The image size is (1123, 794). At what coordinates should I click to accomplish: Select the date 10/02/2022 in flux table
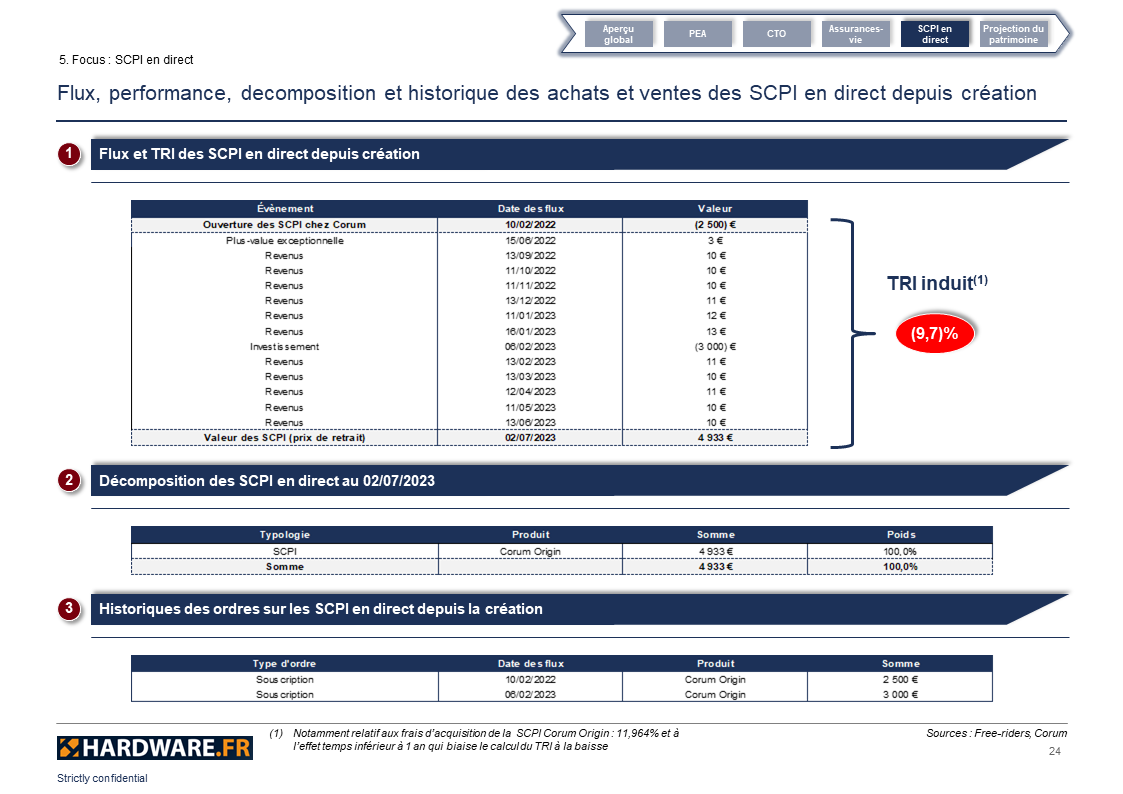(x=530, y=225)
